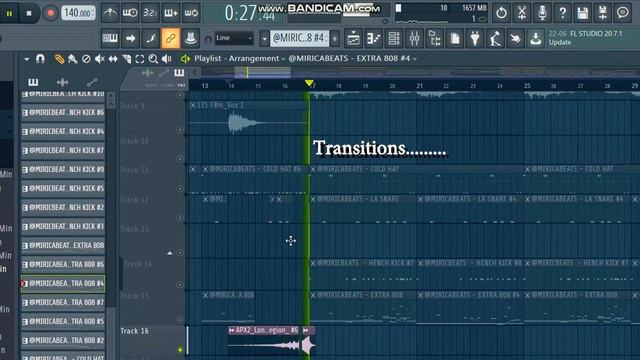Click the document pages toolbar icon
This screenshot has width=640, height=360.
coord(455,38)
